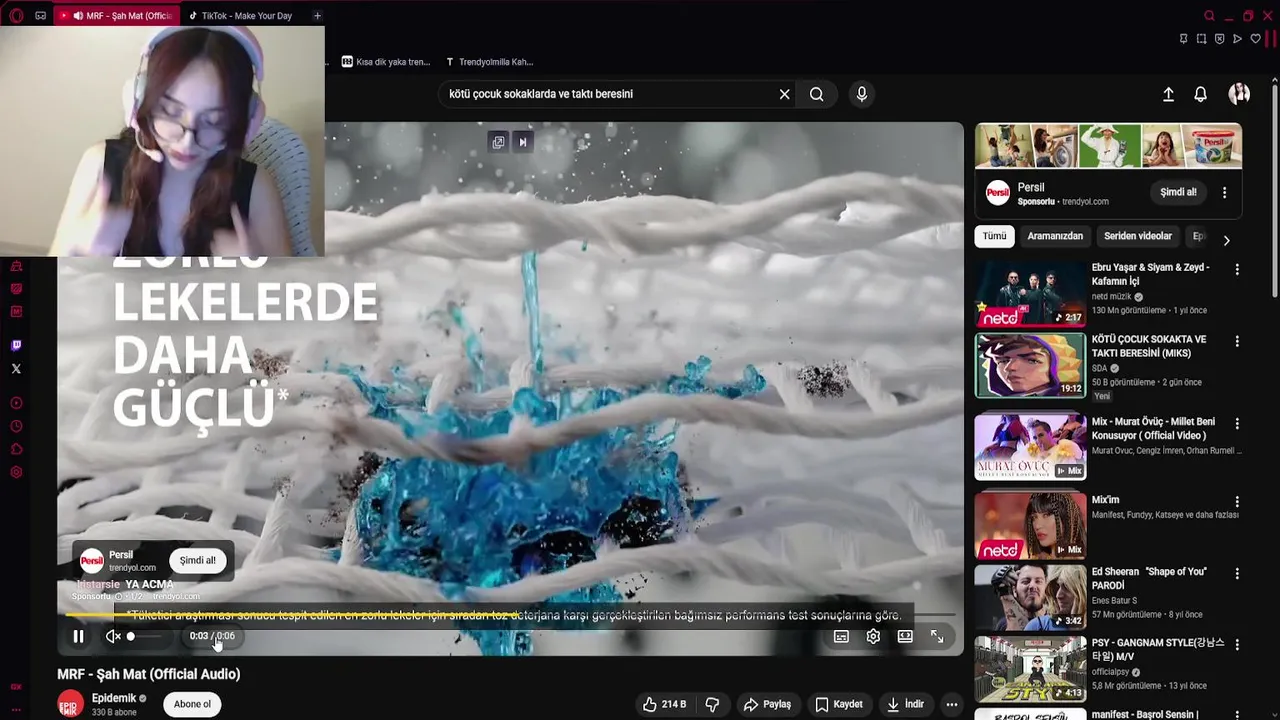Open History clock icon in sidebar
The image size is (1280, 720).
[x=16, y=426]
